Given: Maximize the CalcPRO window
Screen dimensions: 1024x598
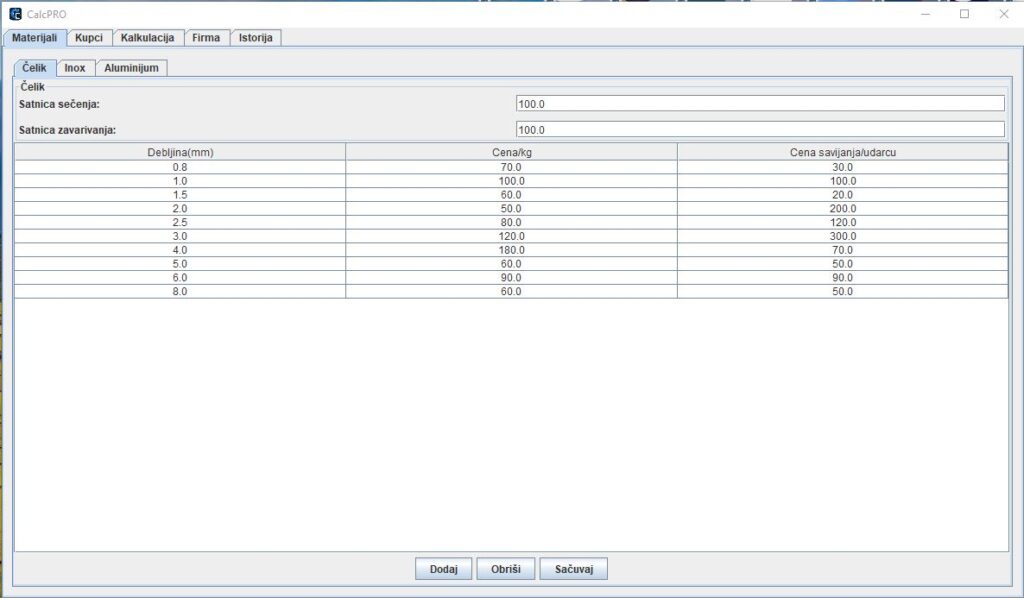Looking at the screenshot, I should tap(965, 14).
